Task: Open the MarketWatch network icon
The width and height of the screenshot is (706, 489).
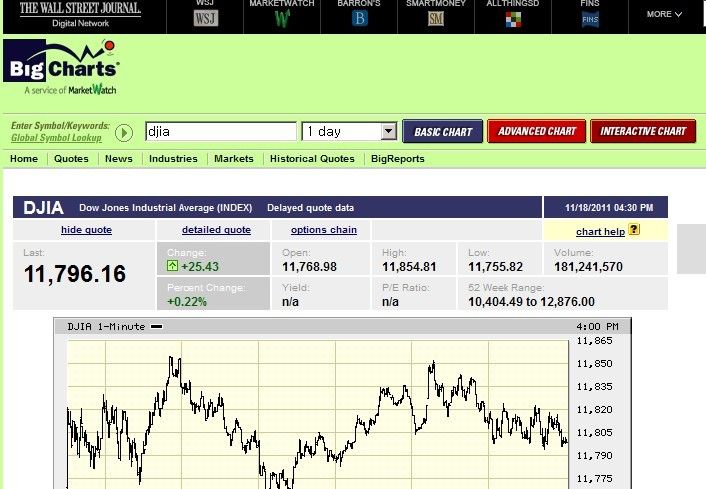Action: 282,18
